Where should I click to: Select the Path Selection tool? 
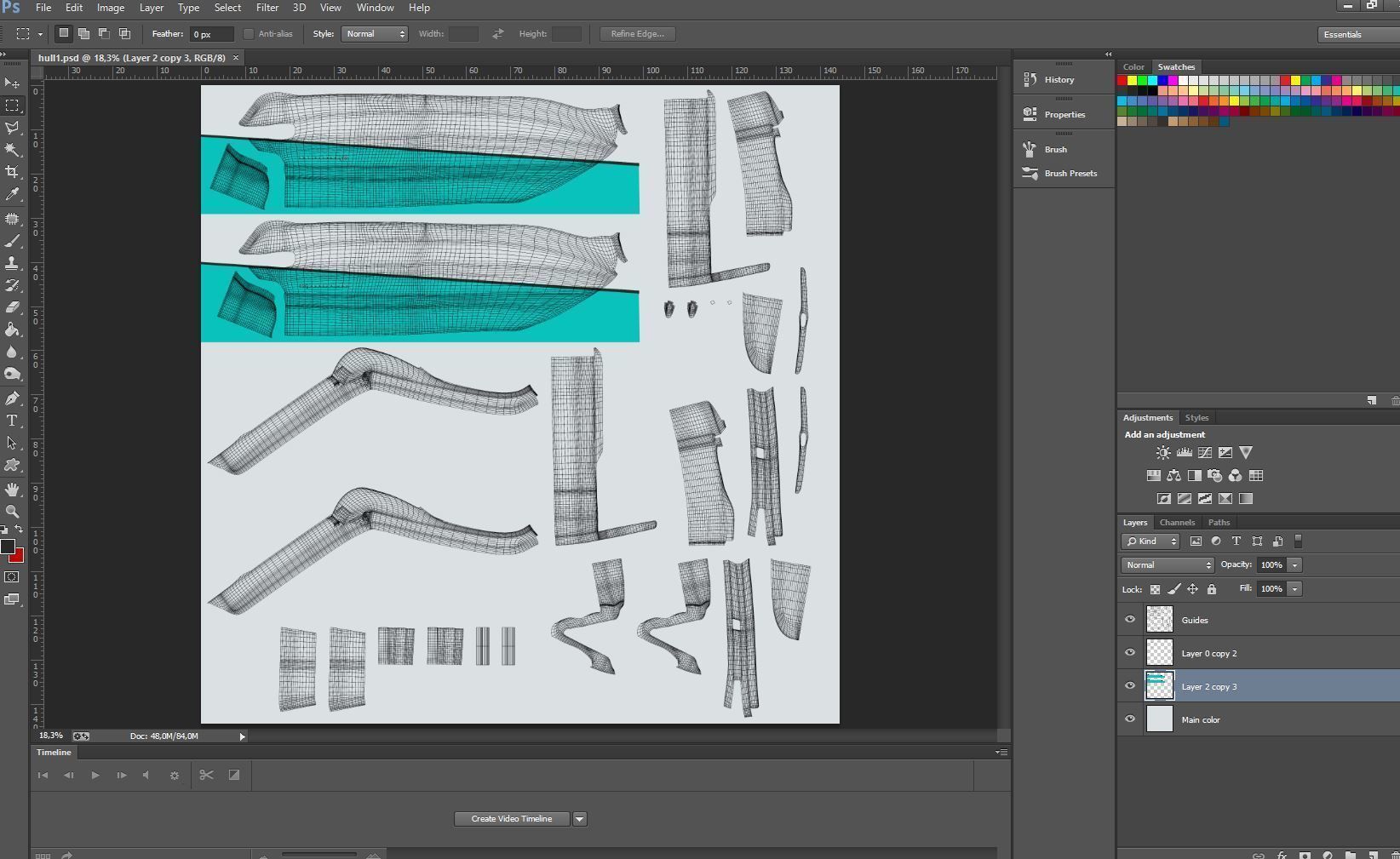(x=12, y=443)
